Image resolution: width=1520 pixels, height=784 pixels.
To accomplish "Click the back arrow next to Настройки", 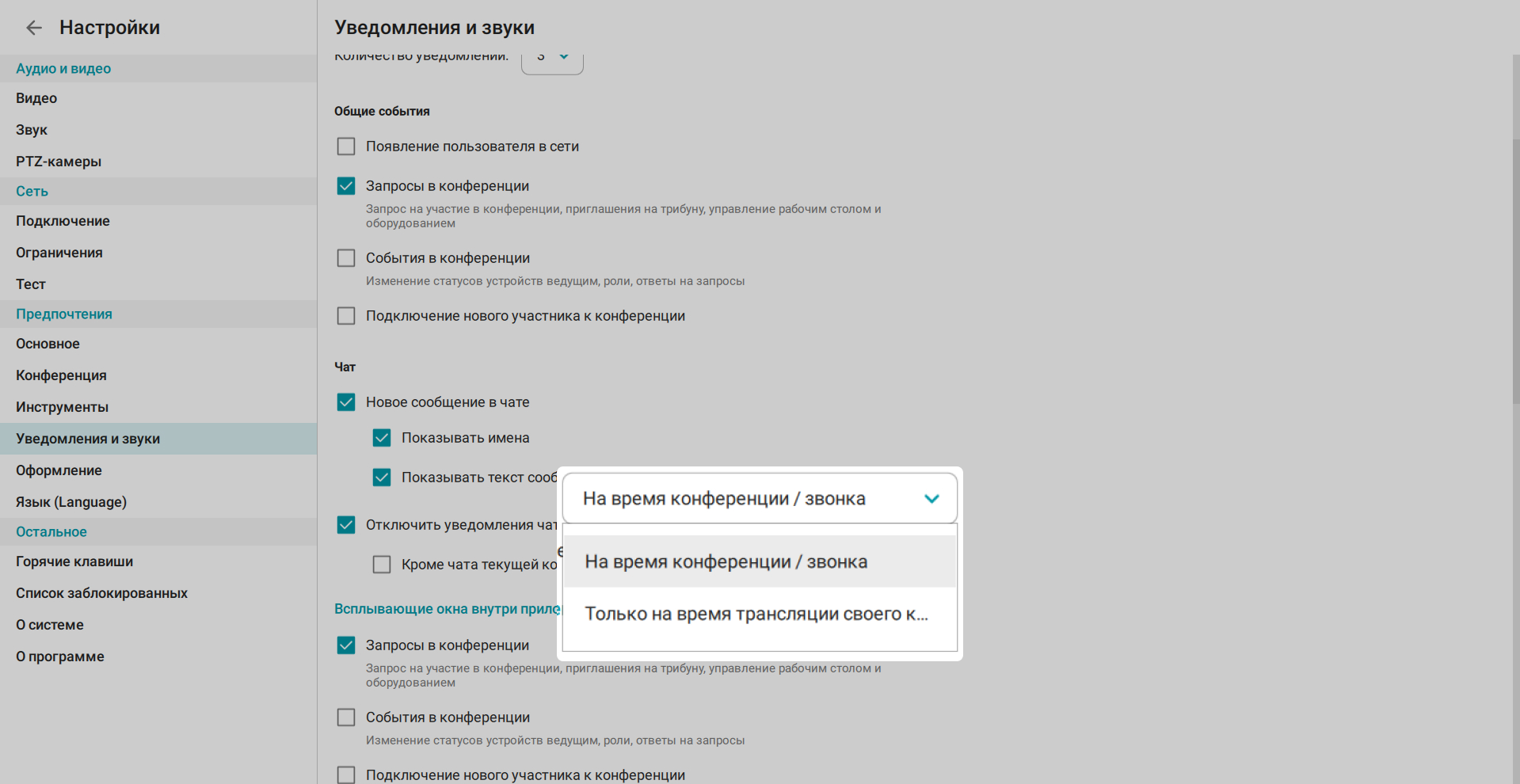I will coord(33,28).
